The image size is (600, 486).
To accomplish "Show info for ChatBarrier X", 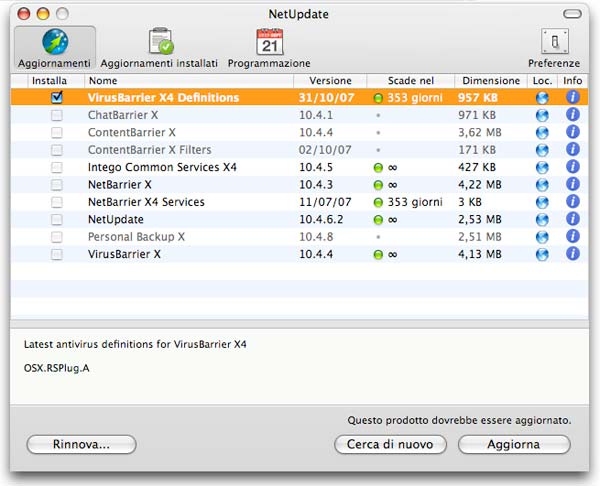I will [x=572, y=115].
